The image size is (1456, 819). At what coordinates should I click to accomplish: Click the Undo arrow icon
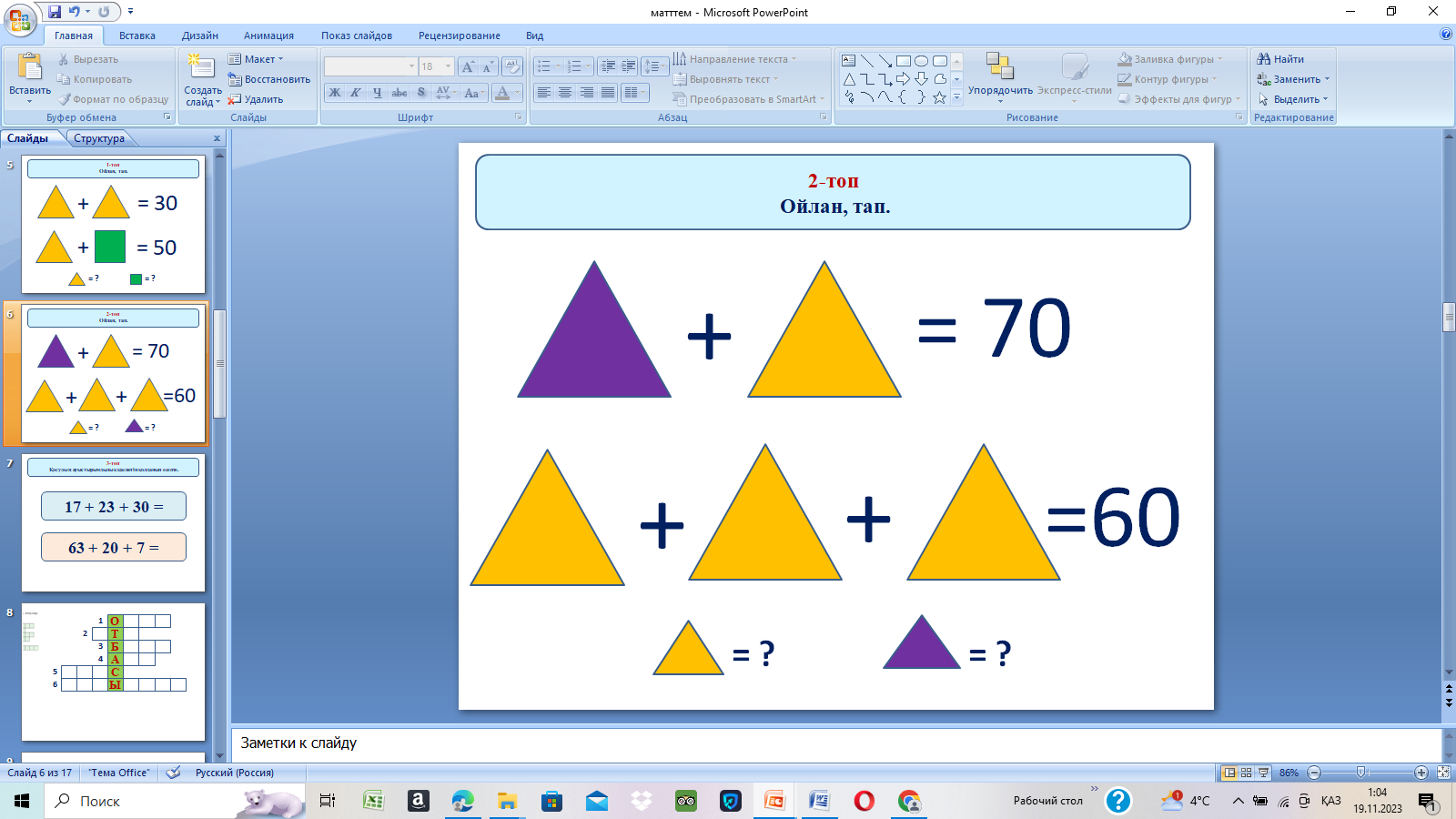(x=75, y=12)
